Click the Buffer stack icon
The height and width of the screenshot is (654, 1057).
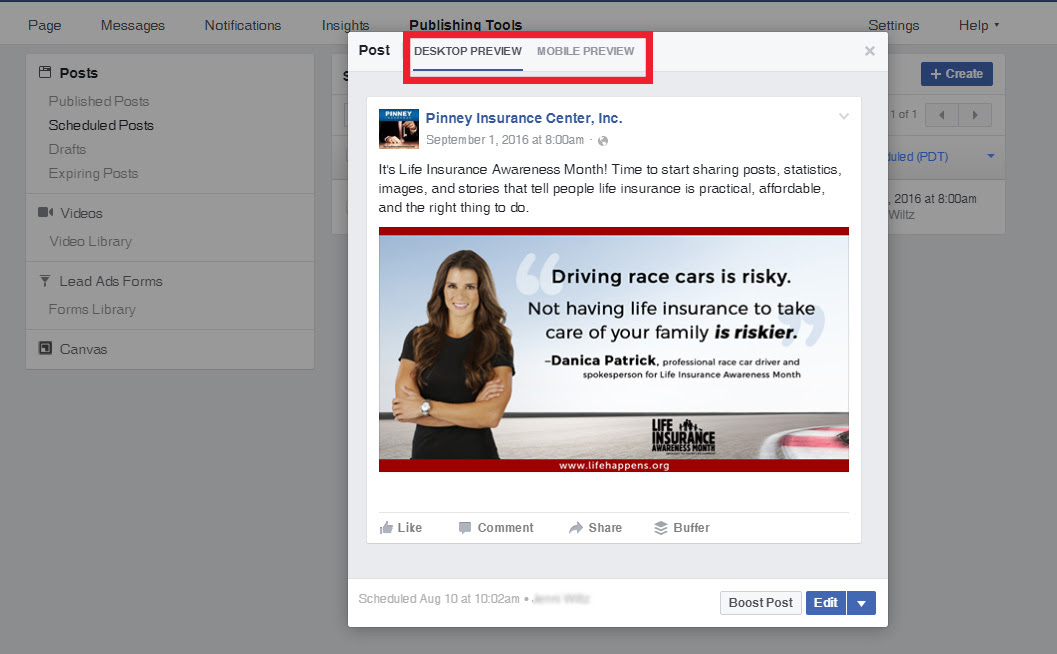[x=661, y=527]
